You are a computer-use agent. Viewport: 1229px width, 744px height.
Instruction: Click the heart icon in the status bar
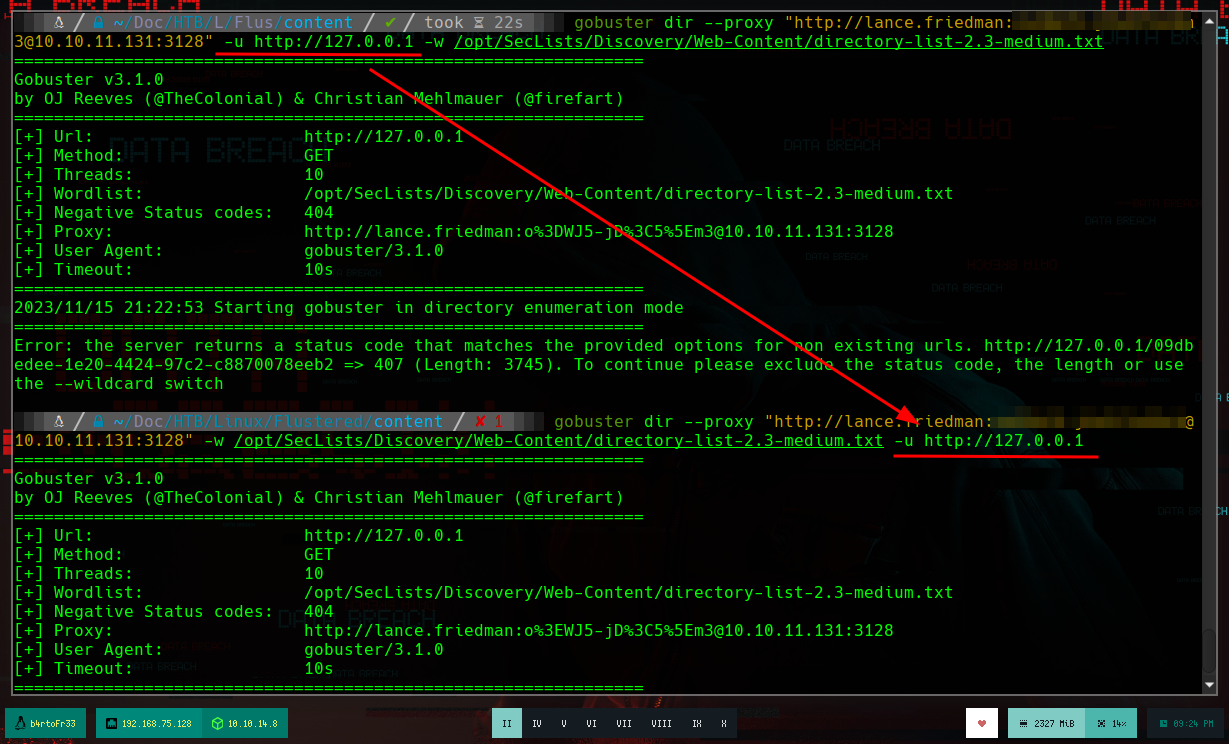click(982, 723)
